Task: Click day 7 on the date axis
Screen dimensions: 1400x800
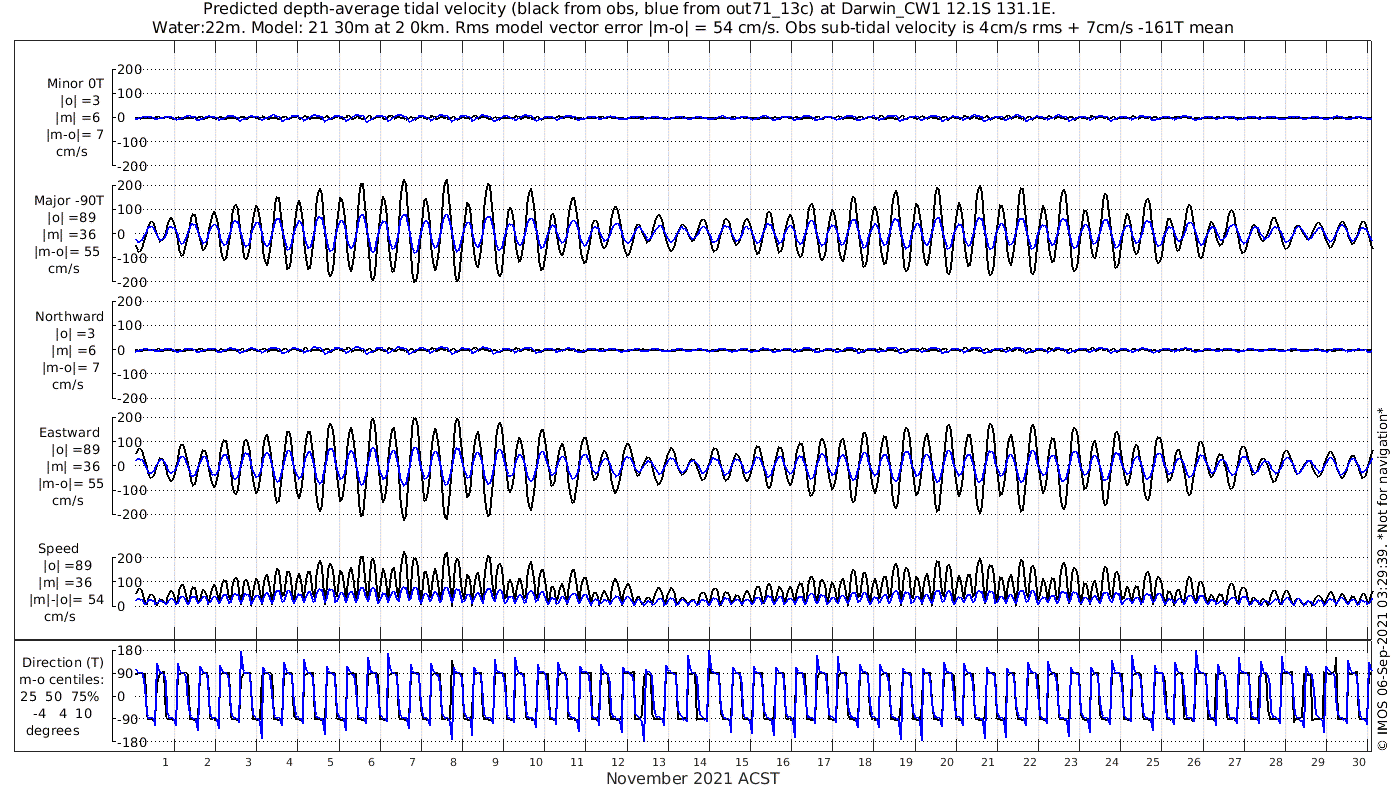Action: [x=412, y=762]
